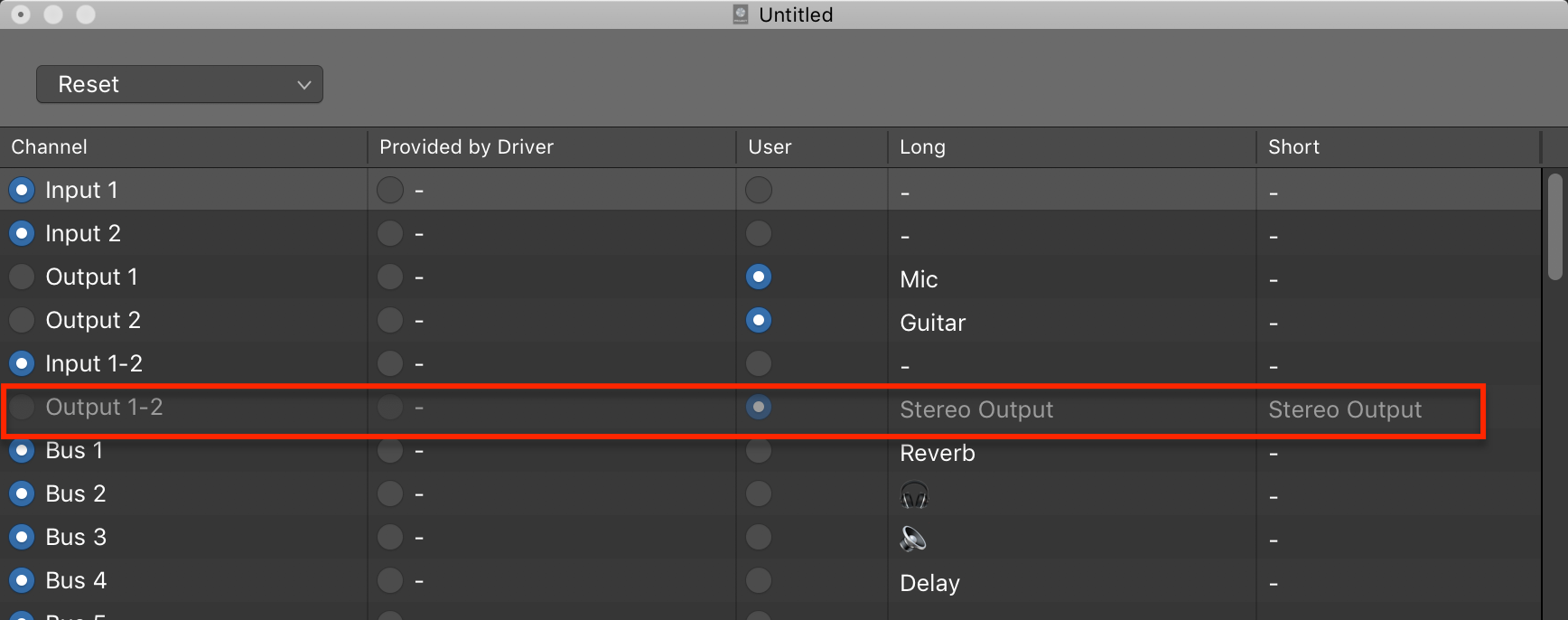
Task: Select the Channel radio button for Input 1
Action: [22, 190]
